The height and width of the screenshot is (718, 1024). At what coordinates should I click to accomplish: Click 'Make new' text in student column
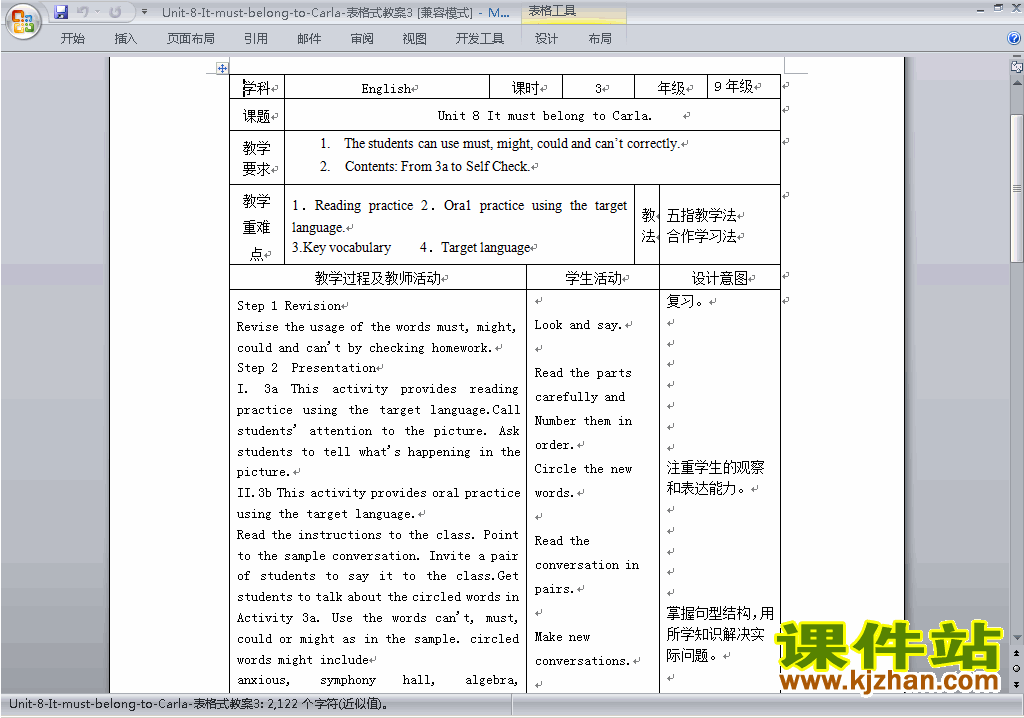(x=562, y=637)
